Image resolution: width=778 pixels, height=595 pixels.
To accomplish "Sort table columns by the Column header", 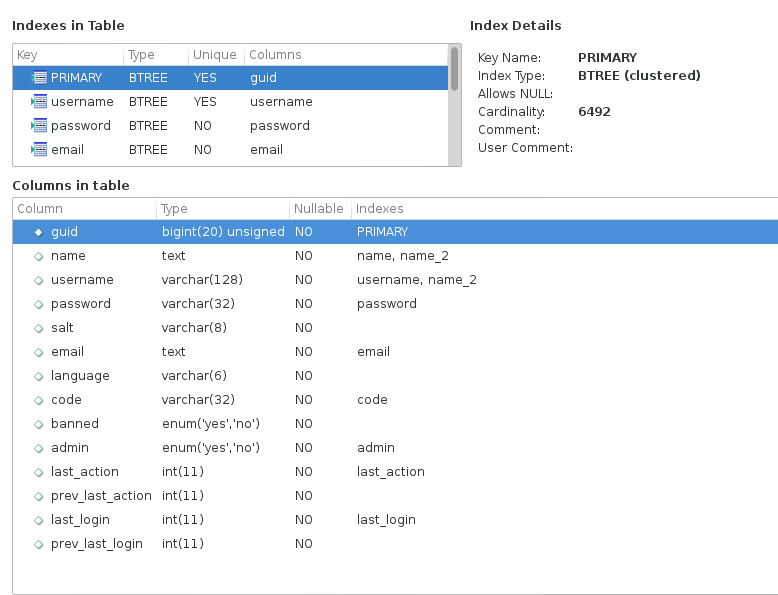I will click(84, 208).
